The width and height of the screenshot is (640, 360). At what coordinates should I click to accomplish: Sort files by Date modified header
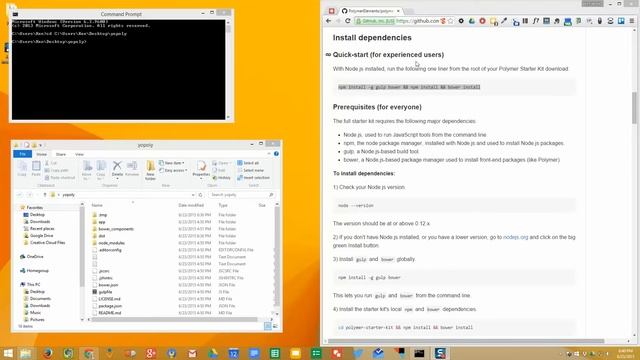(x=191, y=205)
